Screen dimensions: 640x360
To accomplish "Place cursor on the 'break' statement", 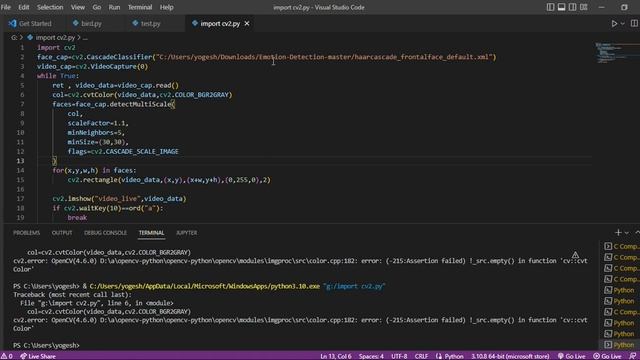I will pyautogui.click(x=77, y=218).
